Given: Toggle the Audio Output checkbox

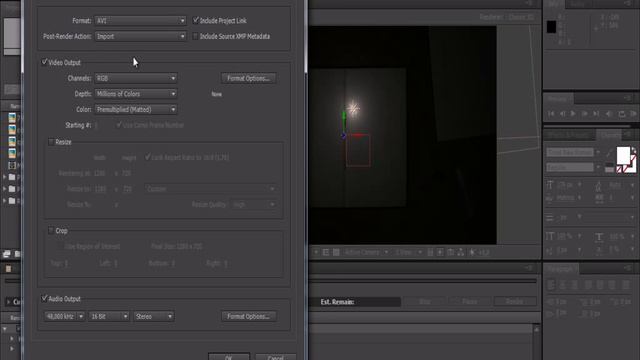Looking at the screenshot, I should click(44, 298).
